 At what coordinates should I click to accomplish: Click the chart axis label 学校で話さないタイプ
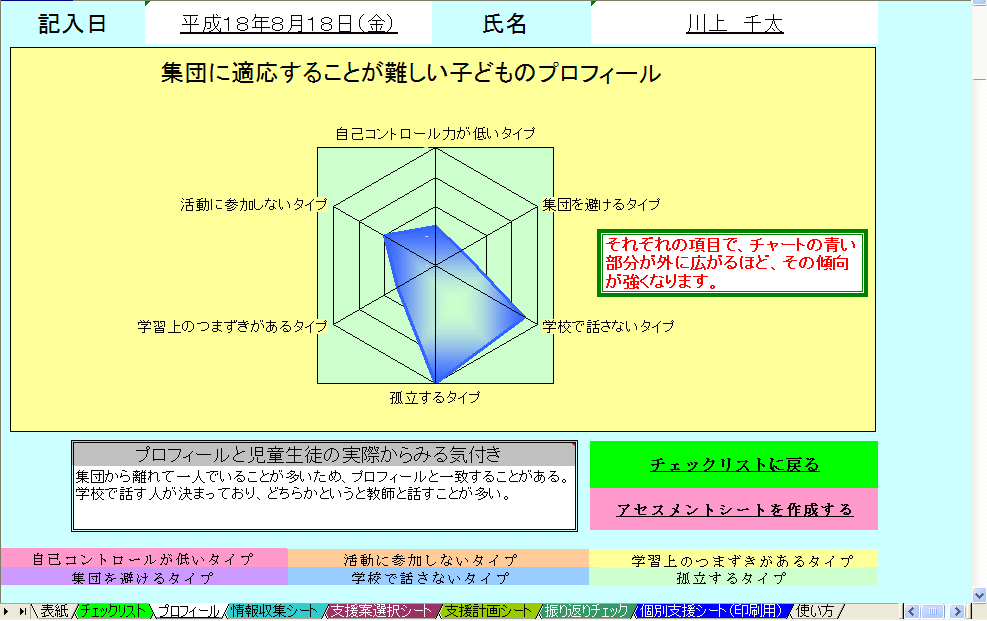pos(608,327)
